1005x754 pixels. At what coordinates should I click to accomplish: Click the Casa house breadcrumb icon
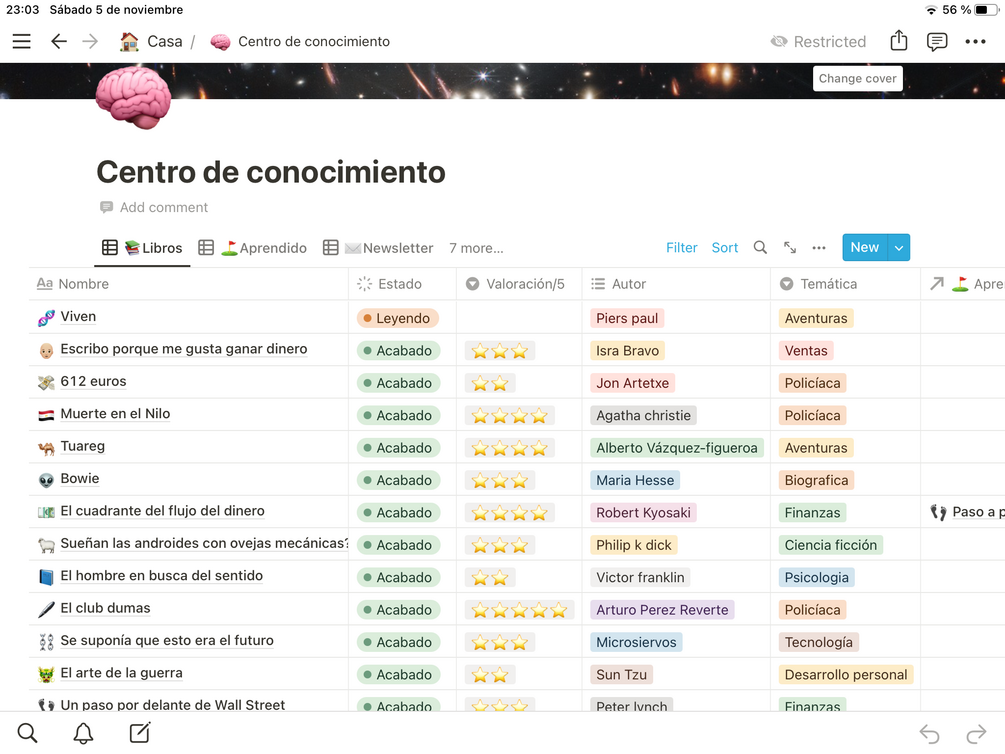tap(129, 42)
